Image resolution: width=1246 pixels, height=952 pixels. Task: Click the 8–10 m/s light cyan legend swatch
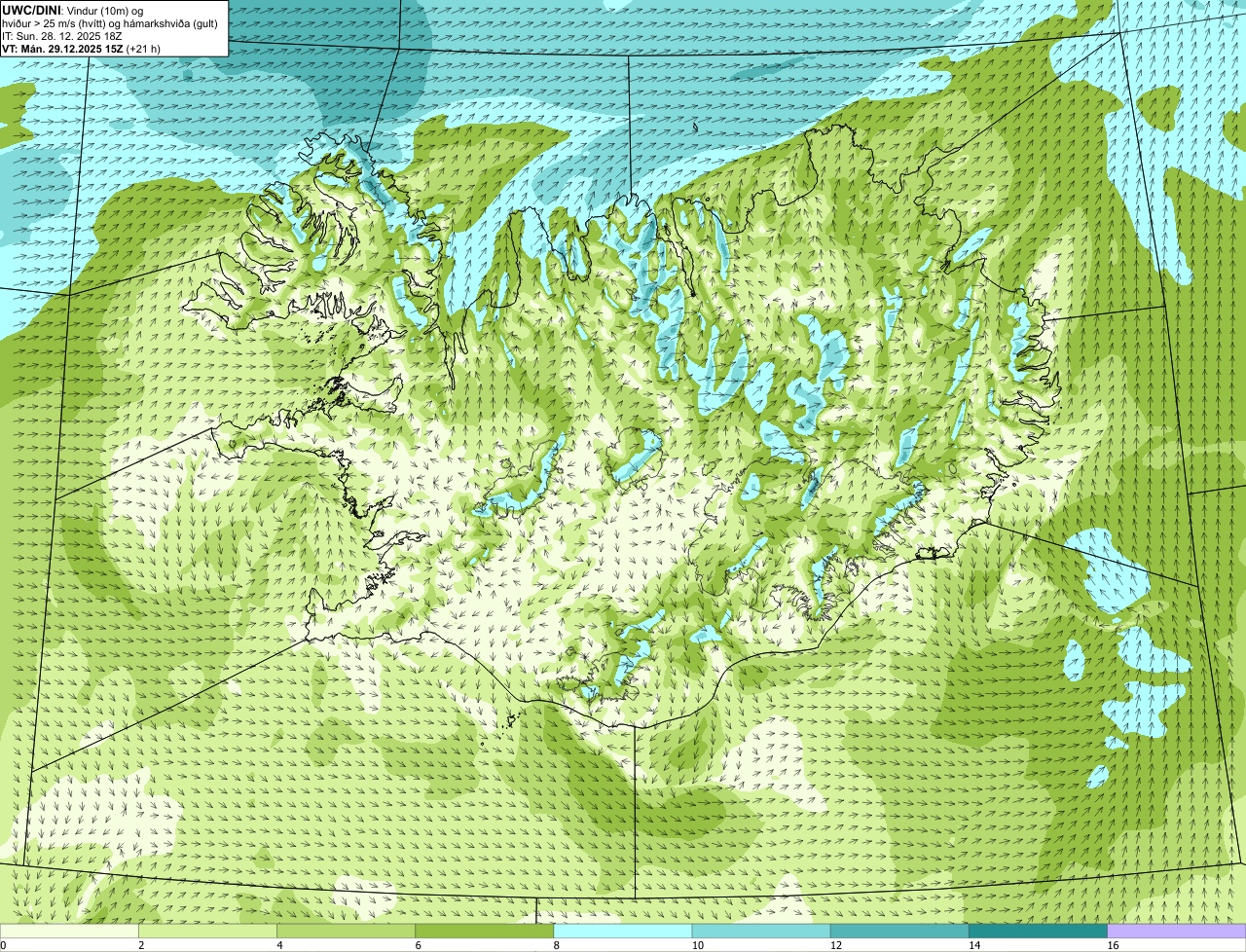coord(623,931)
